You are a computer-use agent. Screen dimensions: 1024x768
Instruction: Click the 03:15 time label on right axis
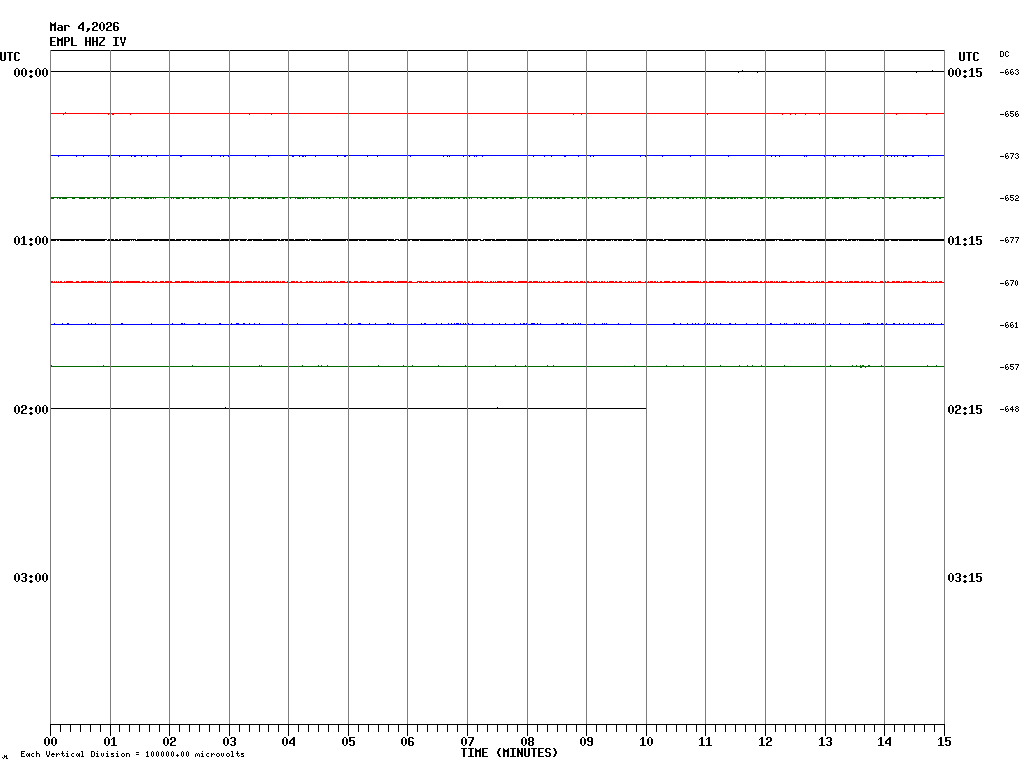[965, 578]
